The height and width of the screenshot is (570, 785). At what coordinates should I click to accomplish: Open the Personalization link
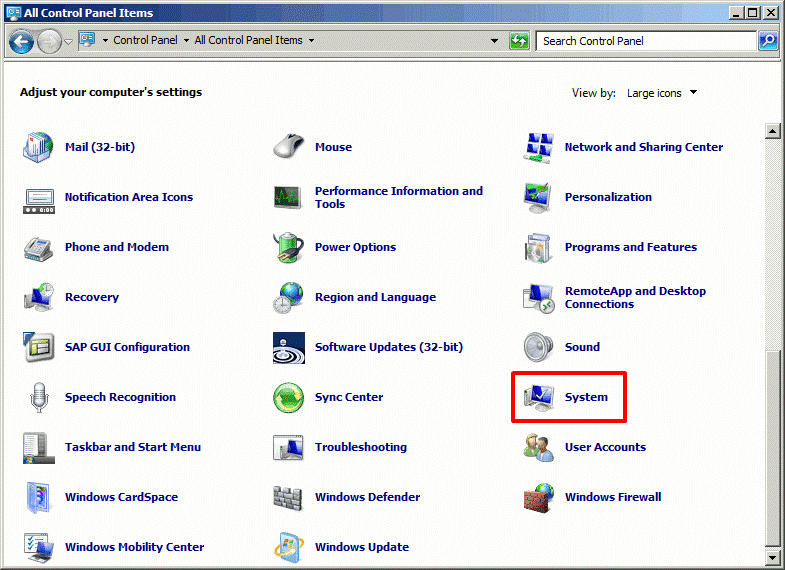pyautogui.click(x=608, y=197)
